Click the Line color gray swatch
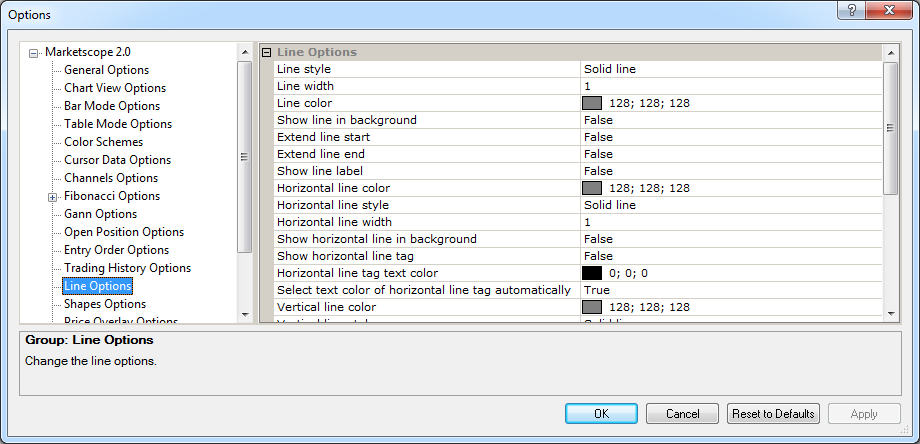Viewport: 920px width, 444px height. click(x=592, y=103)
